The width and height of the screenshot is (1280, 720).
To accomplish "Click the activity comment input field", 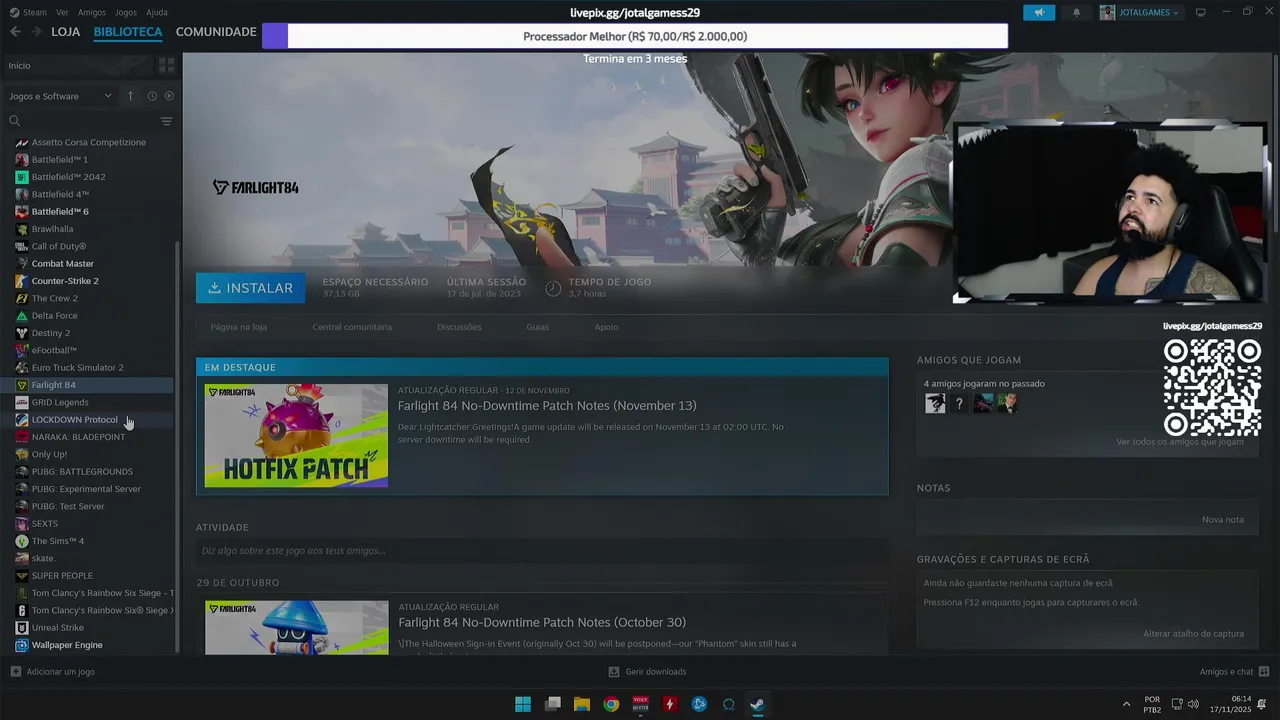I will [542, 551].
